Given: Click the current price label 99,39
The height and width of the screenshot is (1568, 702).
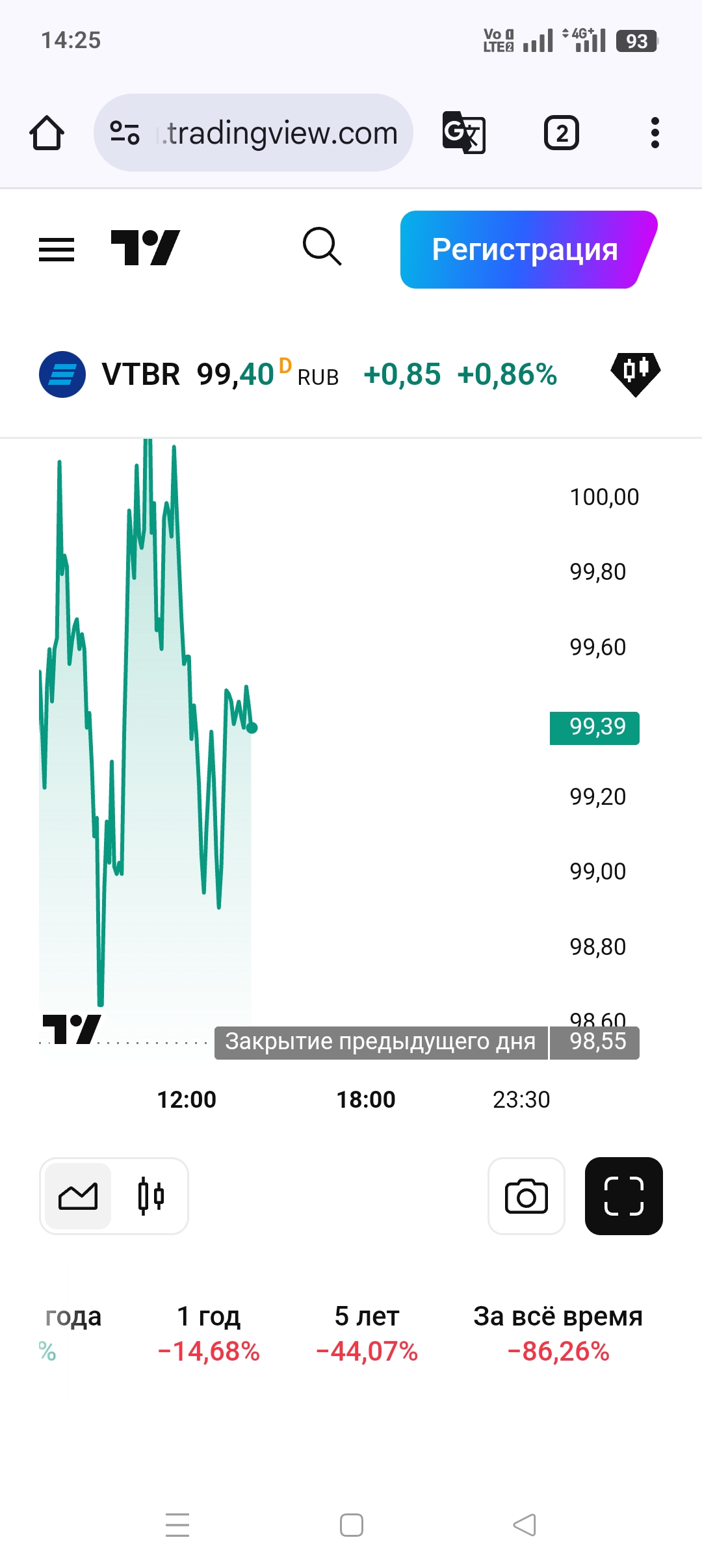Looking at the screenshot, I should (x=595, y=728).
